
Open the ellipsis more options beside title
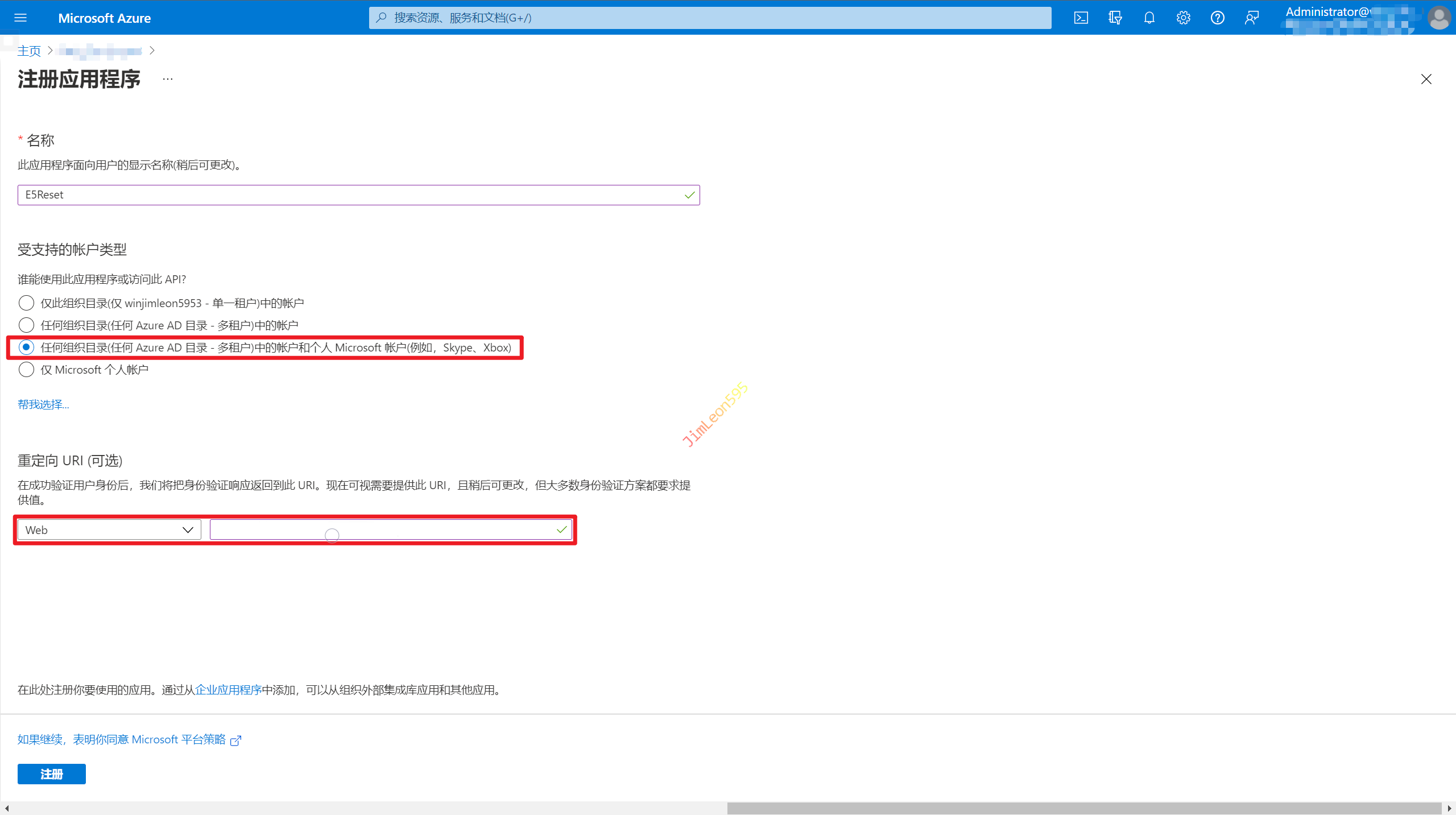coord(167,79)
